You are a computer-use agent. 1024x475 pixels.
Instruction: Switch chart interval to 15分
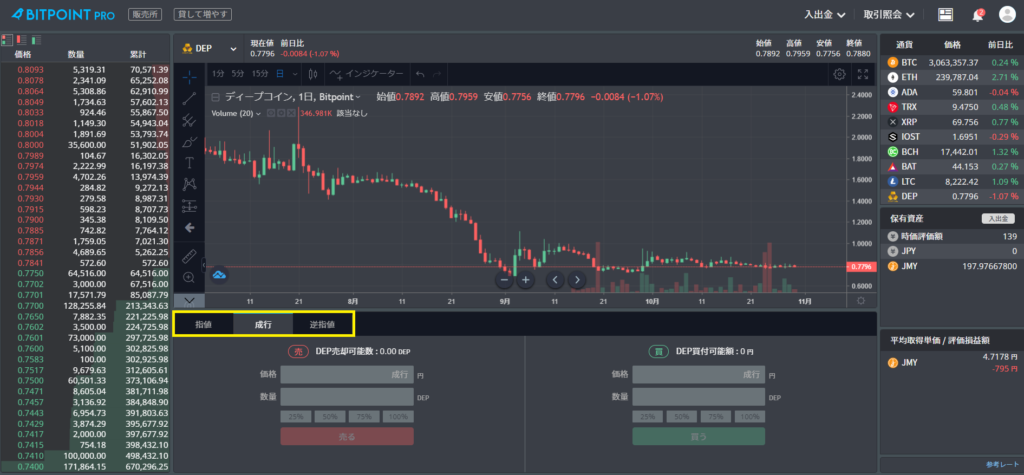260,74
